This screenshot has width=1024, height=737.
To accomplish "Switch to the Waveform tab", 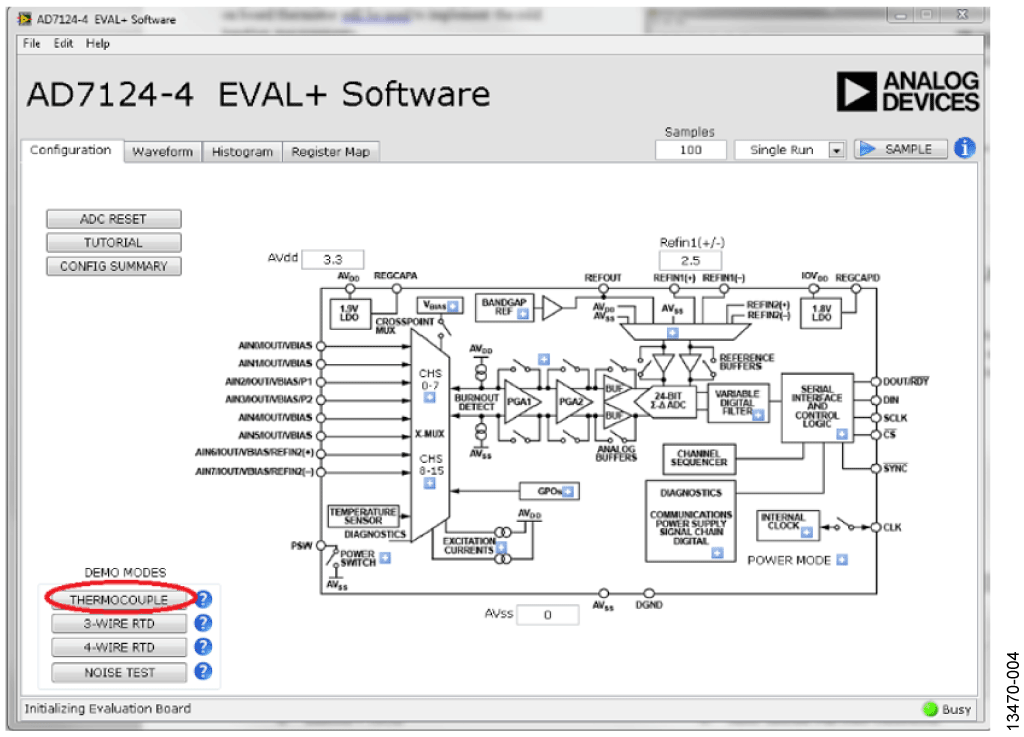I will 163,151.
